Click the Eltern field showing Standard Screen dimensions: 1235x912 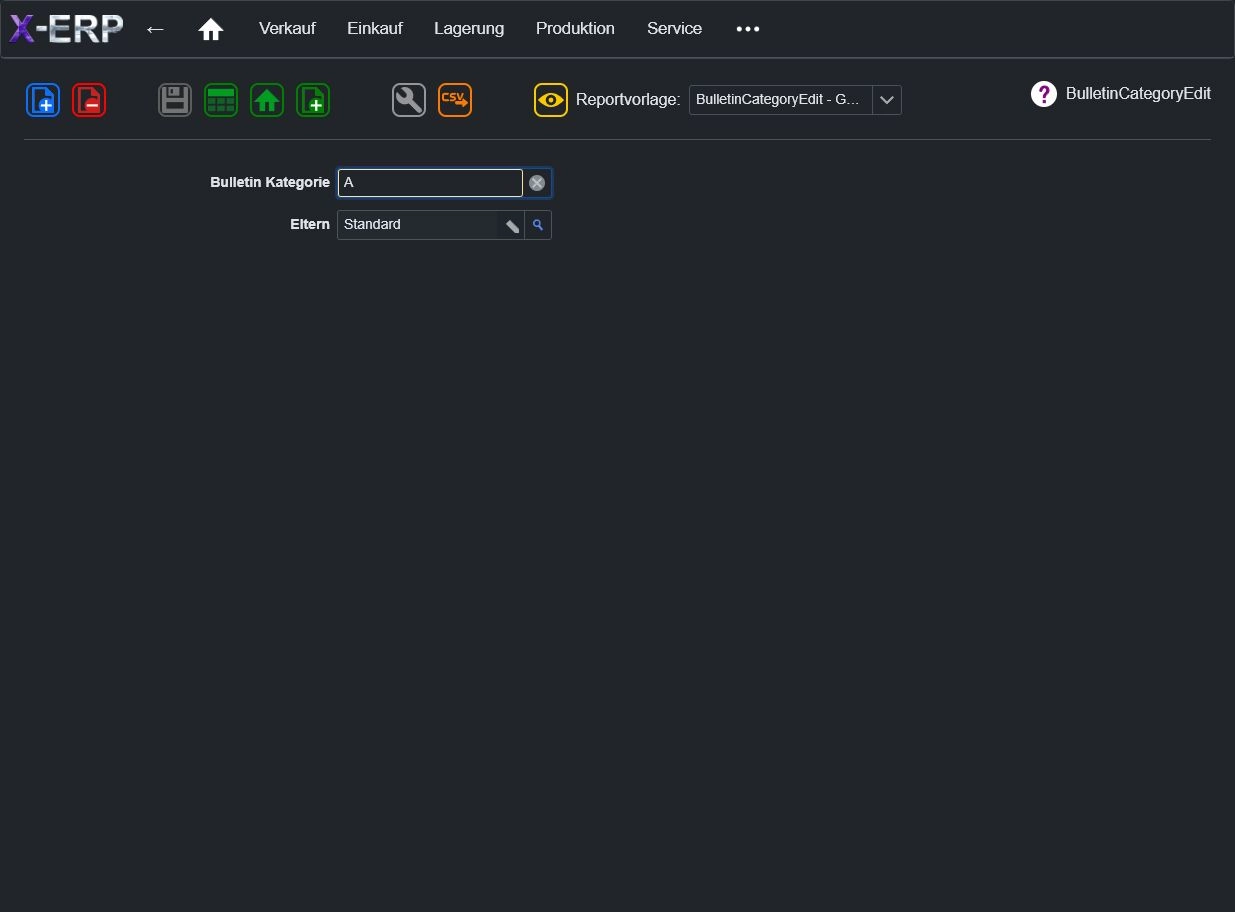click(x=418, y=225)
